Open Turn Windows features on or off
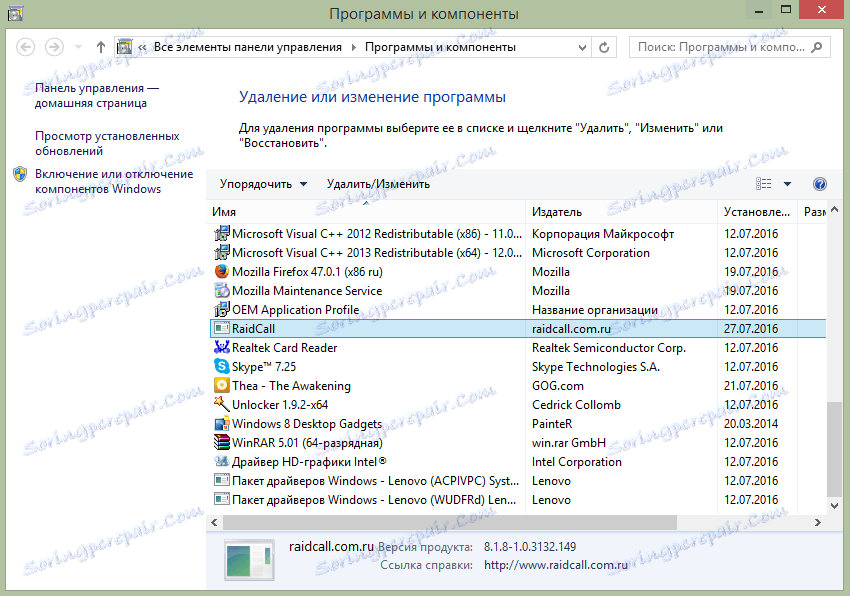The height and width of the screenshot is (596, 850). pos(114,181)
